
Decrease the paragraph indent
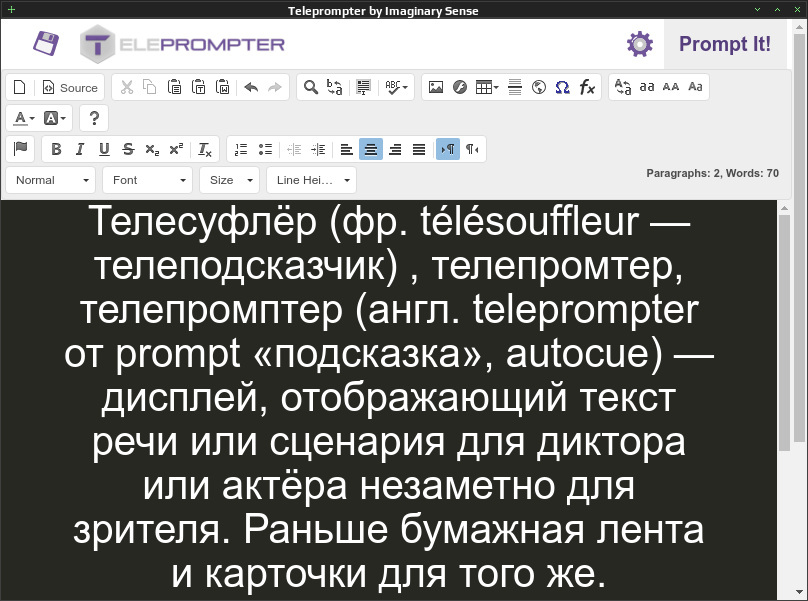[x=294, y=149]
